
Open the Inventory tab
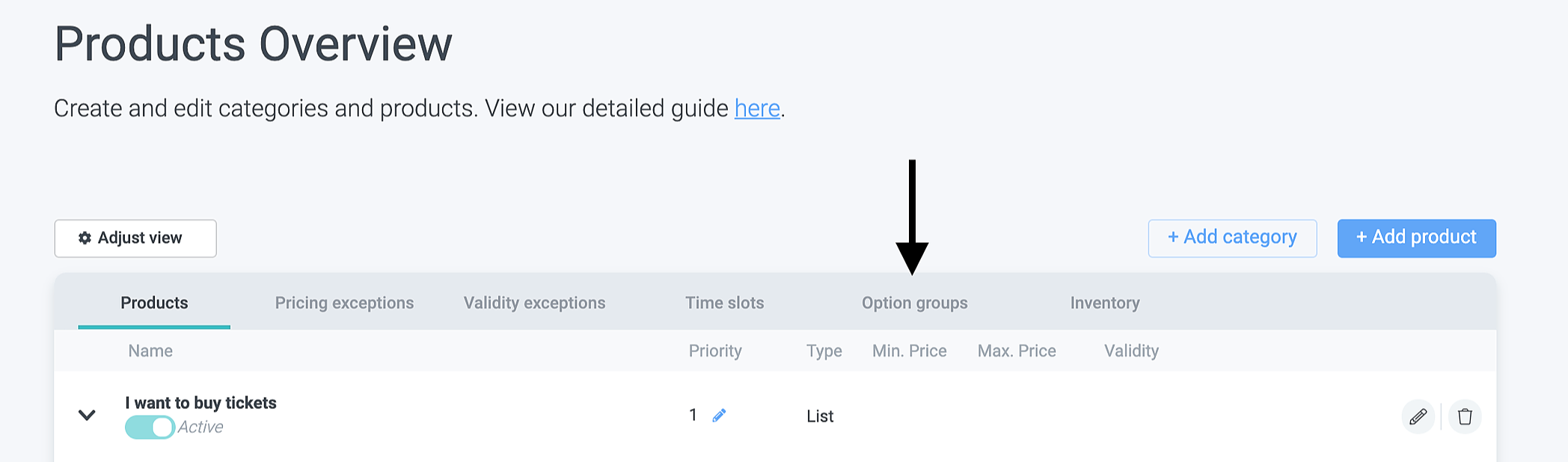click(x=1104, y=303)
